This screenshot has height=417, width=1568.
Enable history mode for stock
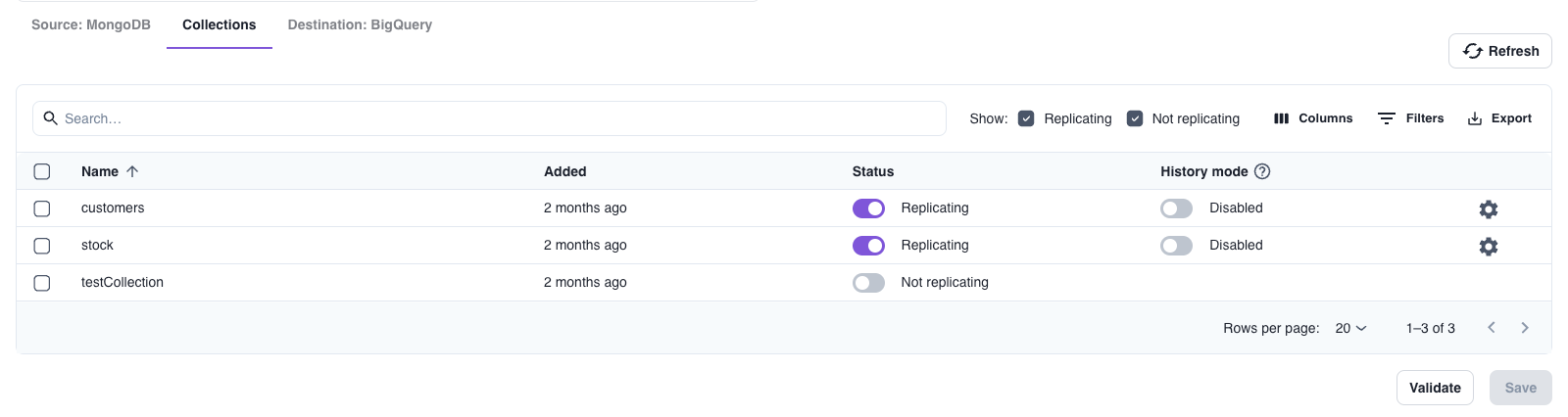point(1176,246)
